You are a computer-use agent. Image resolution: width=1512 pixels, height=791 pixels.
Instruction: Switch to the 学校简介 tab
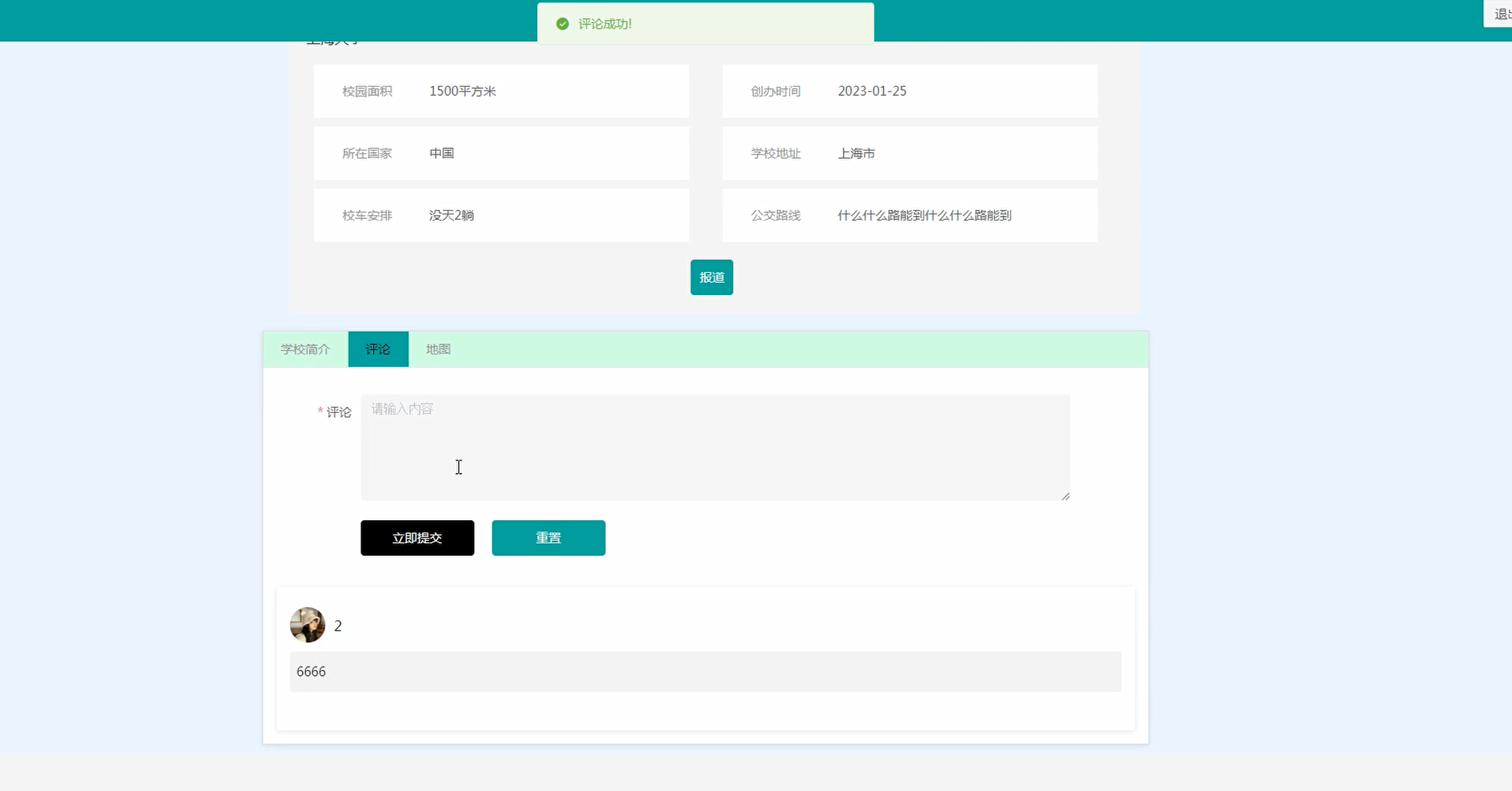(x=305, y=349)
